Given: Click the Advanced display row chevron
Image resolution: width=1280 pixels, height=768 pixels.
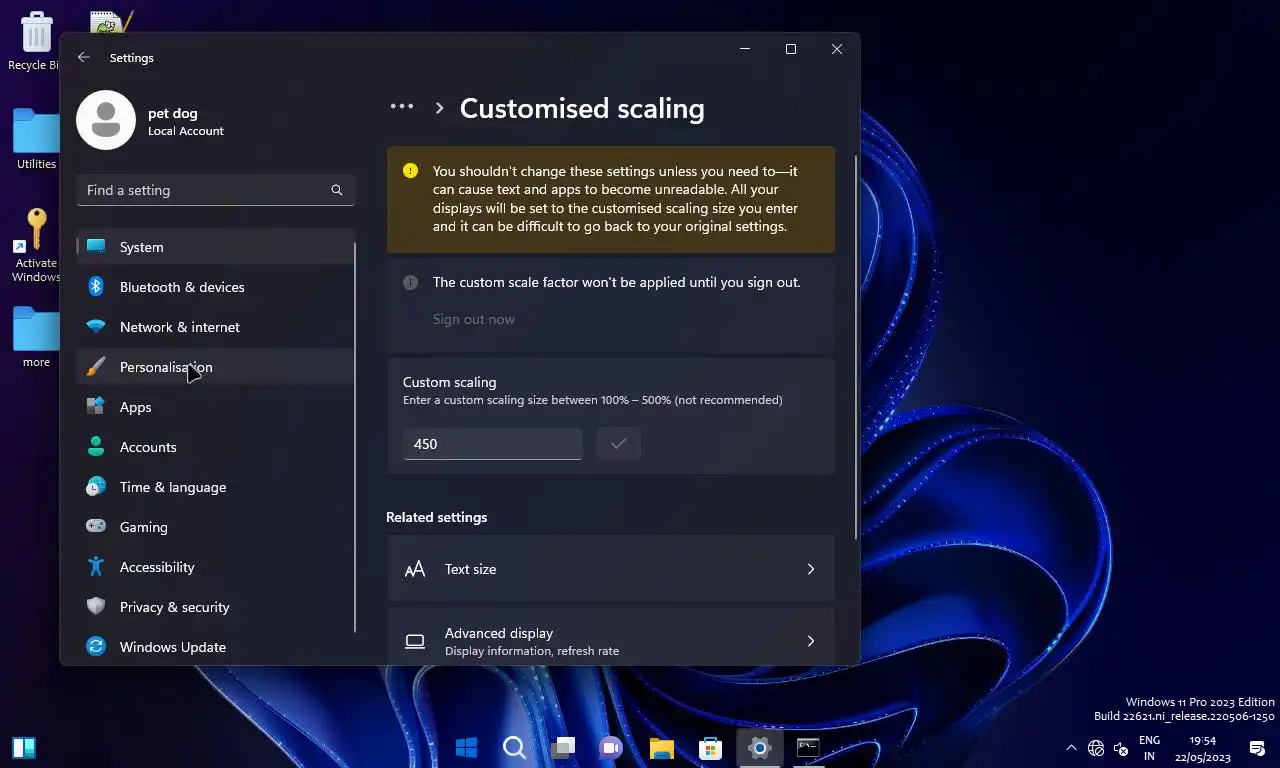Looking at the screenshot, I should tap(810, 641).
